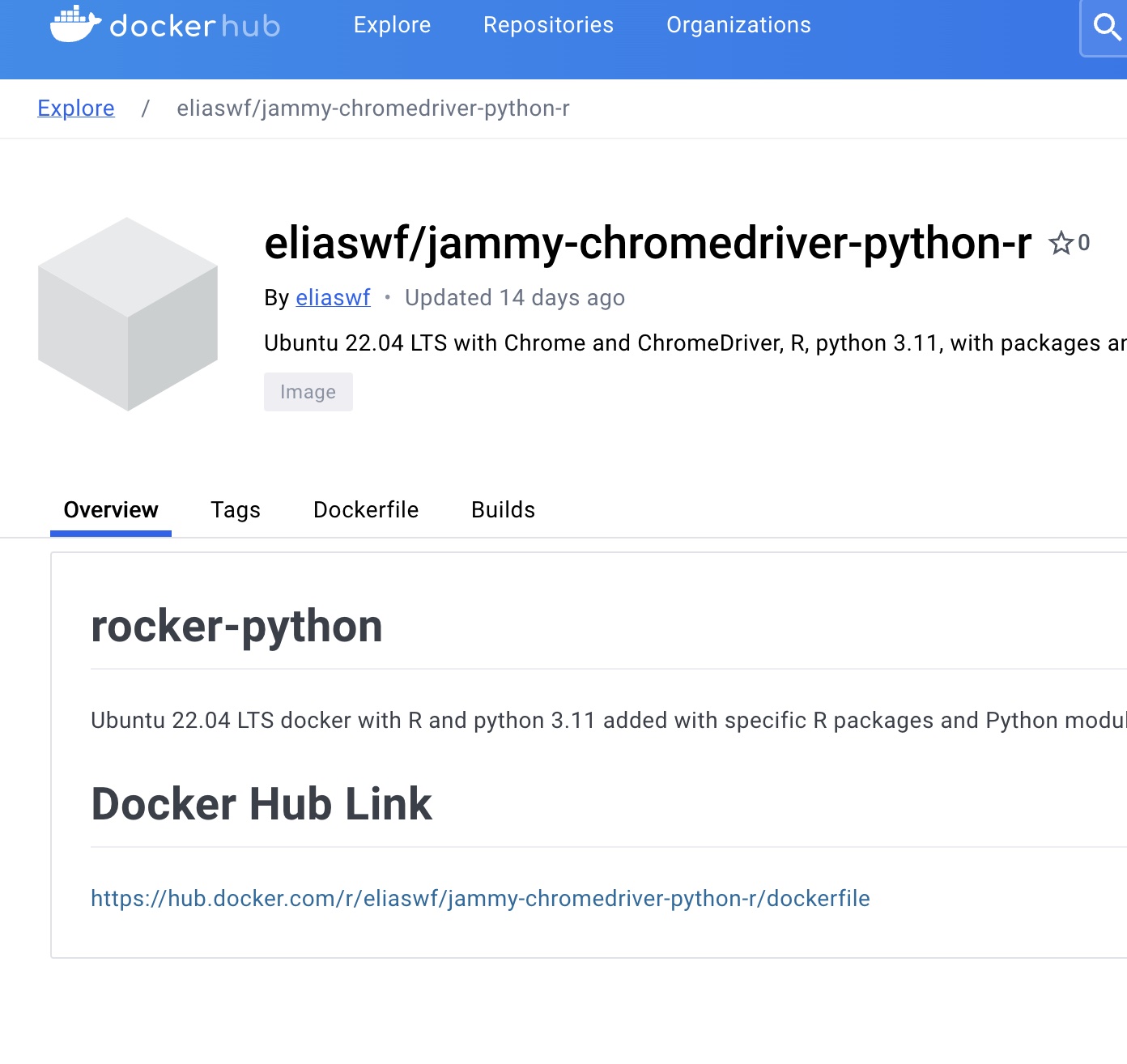This screenshot has width=1127, height=1064.
Task: Star the repository with the star icon
Action: pos(1061,243)
